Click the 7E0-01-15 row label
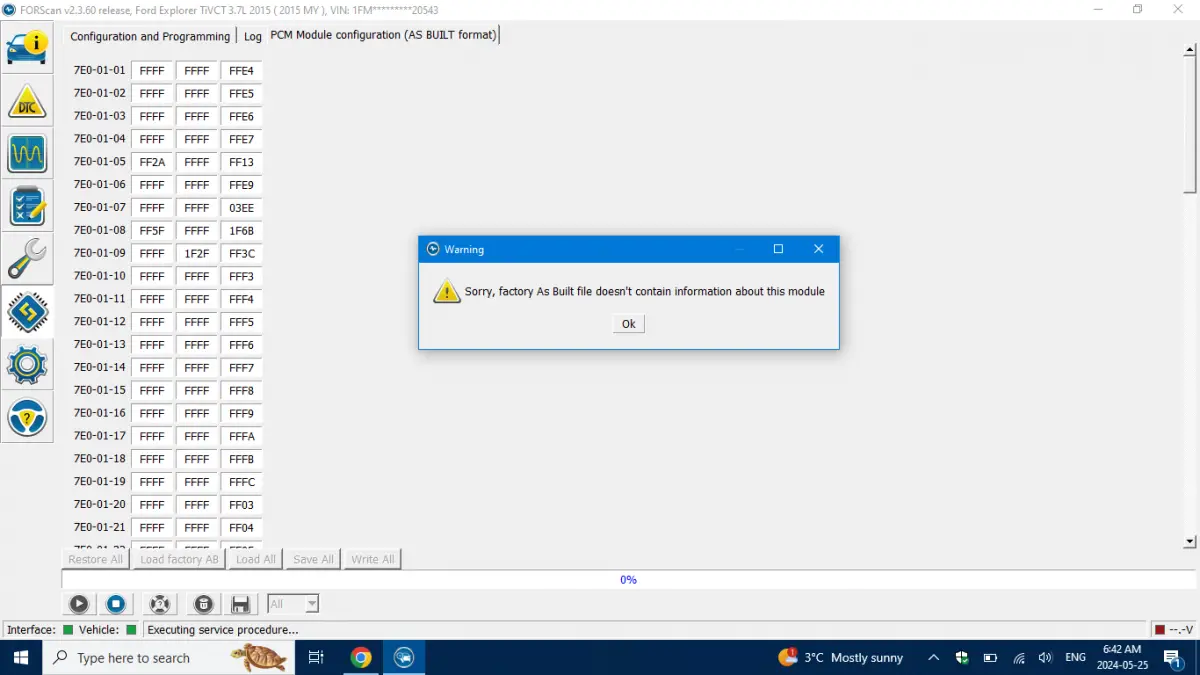 [x=100, y=390]
